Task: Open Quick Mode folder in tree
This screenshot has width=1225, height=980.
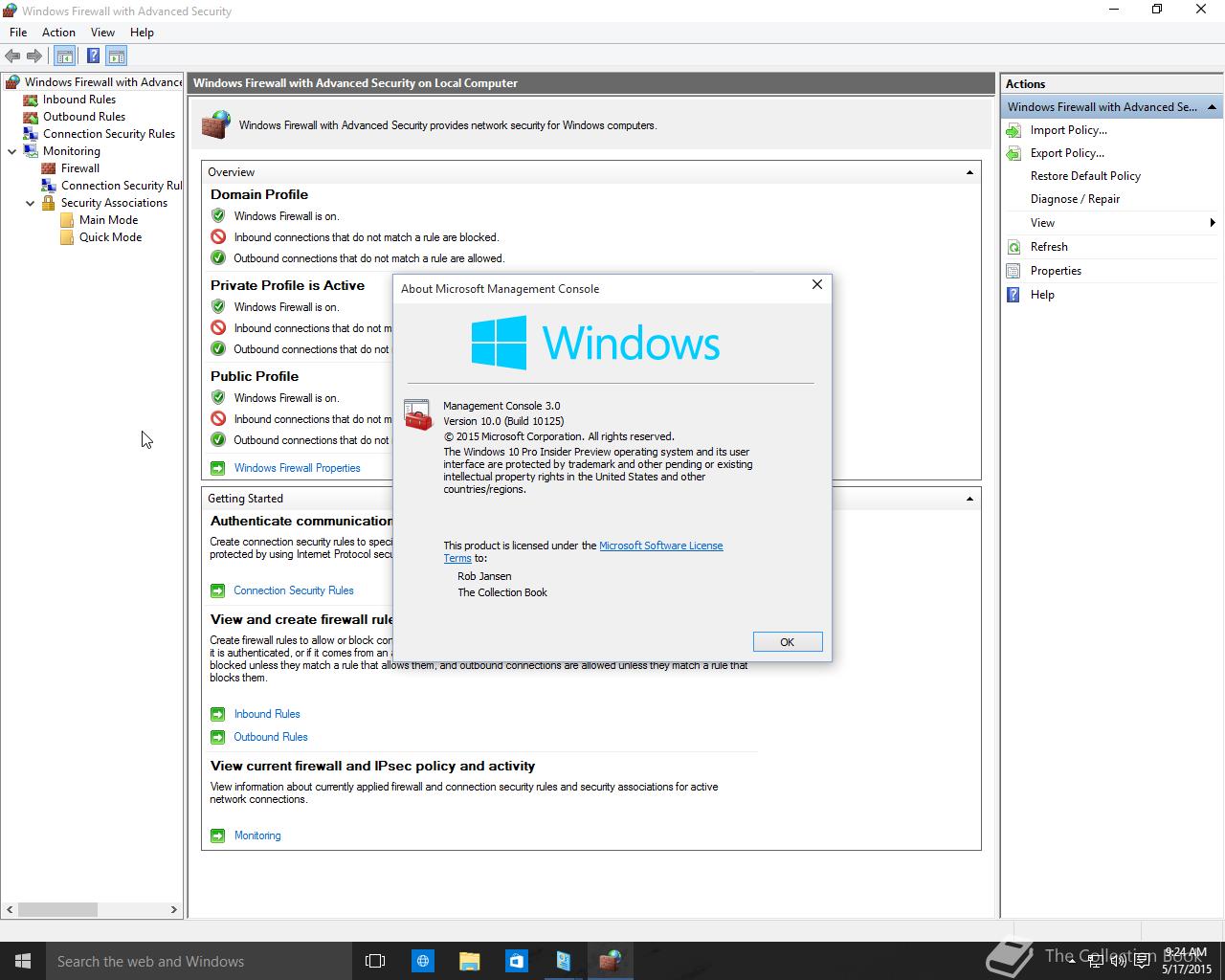Action: pos(110,237)
